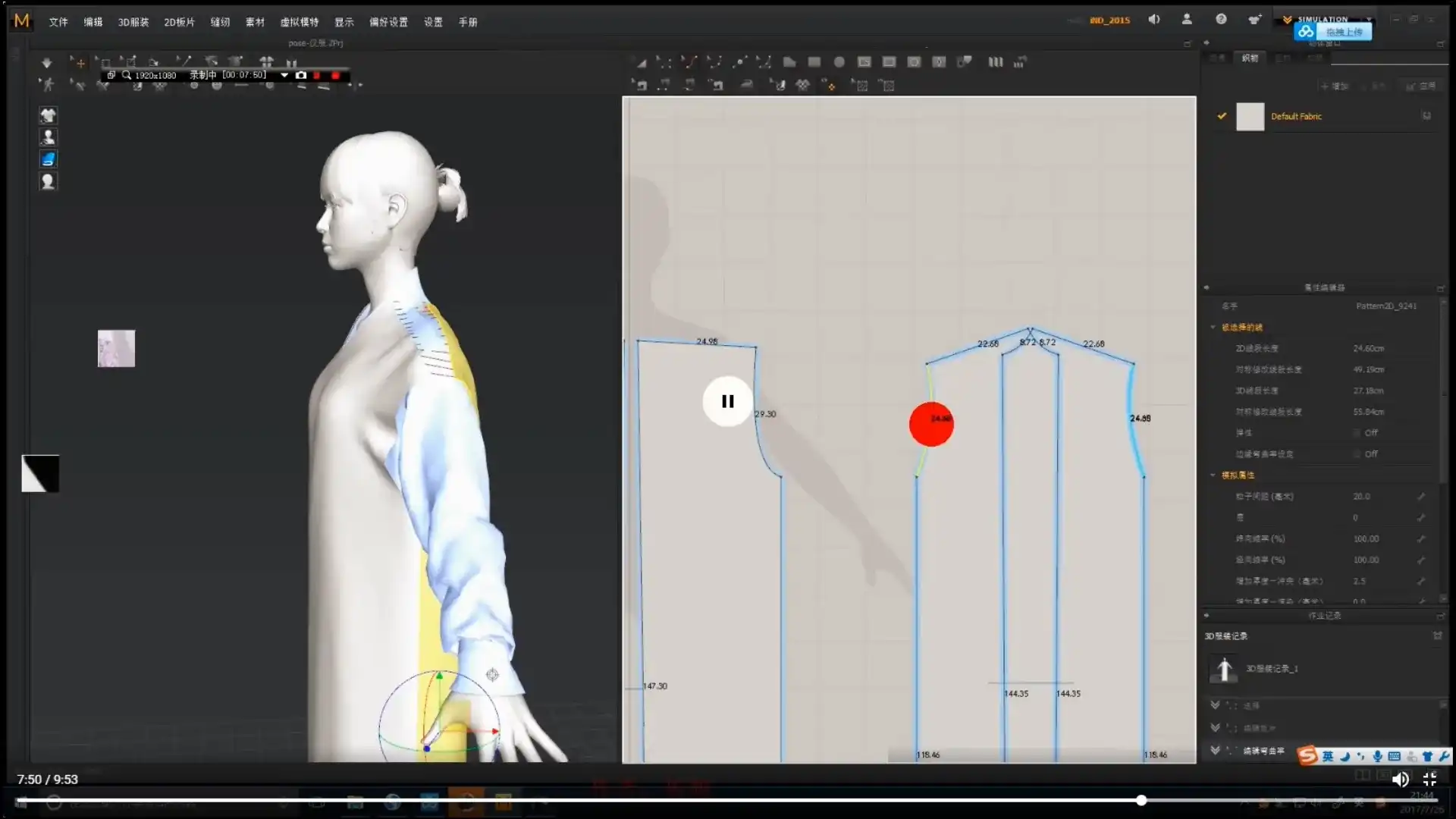Click the user account icon
1456x819 pixels.
pyautogui.click(x=1187, y=20)
